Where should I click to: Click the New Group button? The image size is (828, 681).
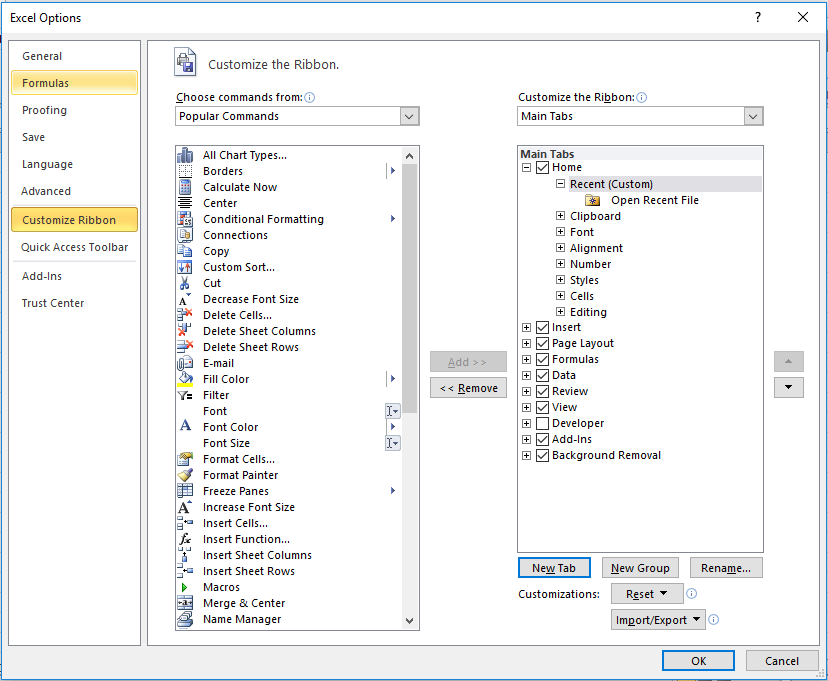(640, 568)
